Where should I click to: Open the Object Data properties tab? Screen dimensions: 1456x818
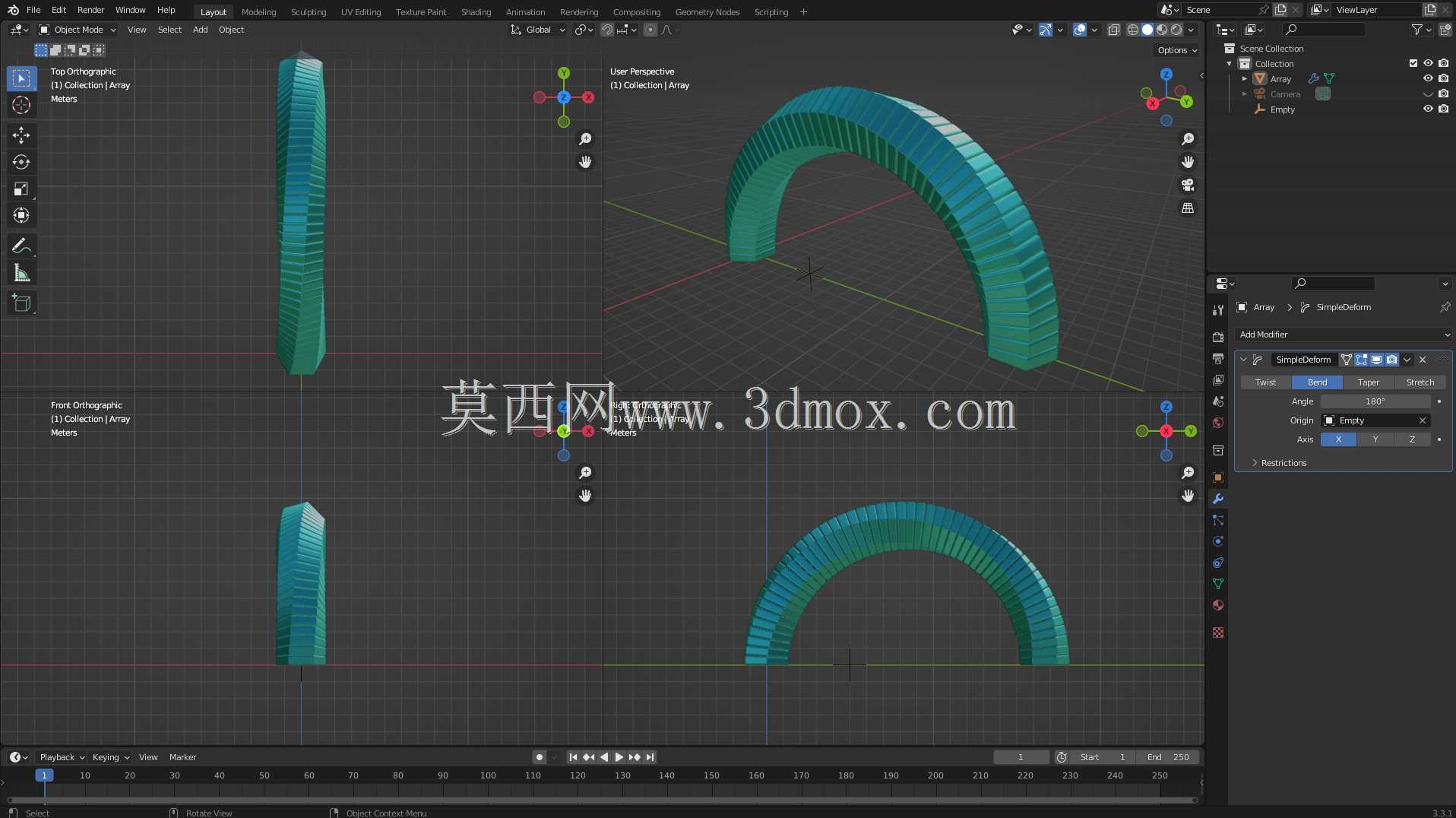click(1218, 584)
